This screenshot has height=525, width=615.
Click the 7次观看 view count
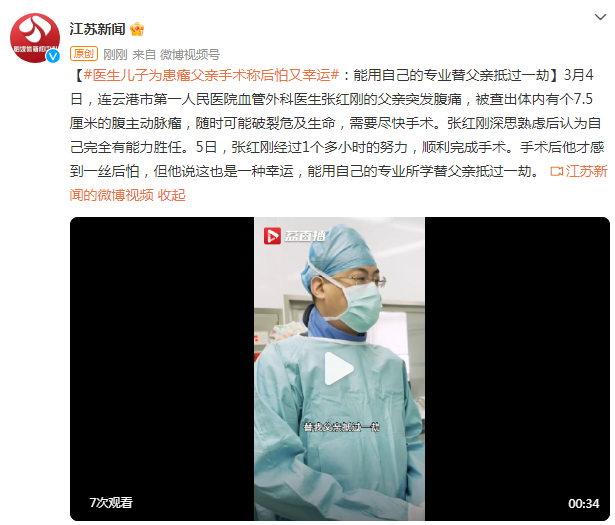pyautogui.click(x=111, y=503)
